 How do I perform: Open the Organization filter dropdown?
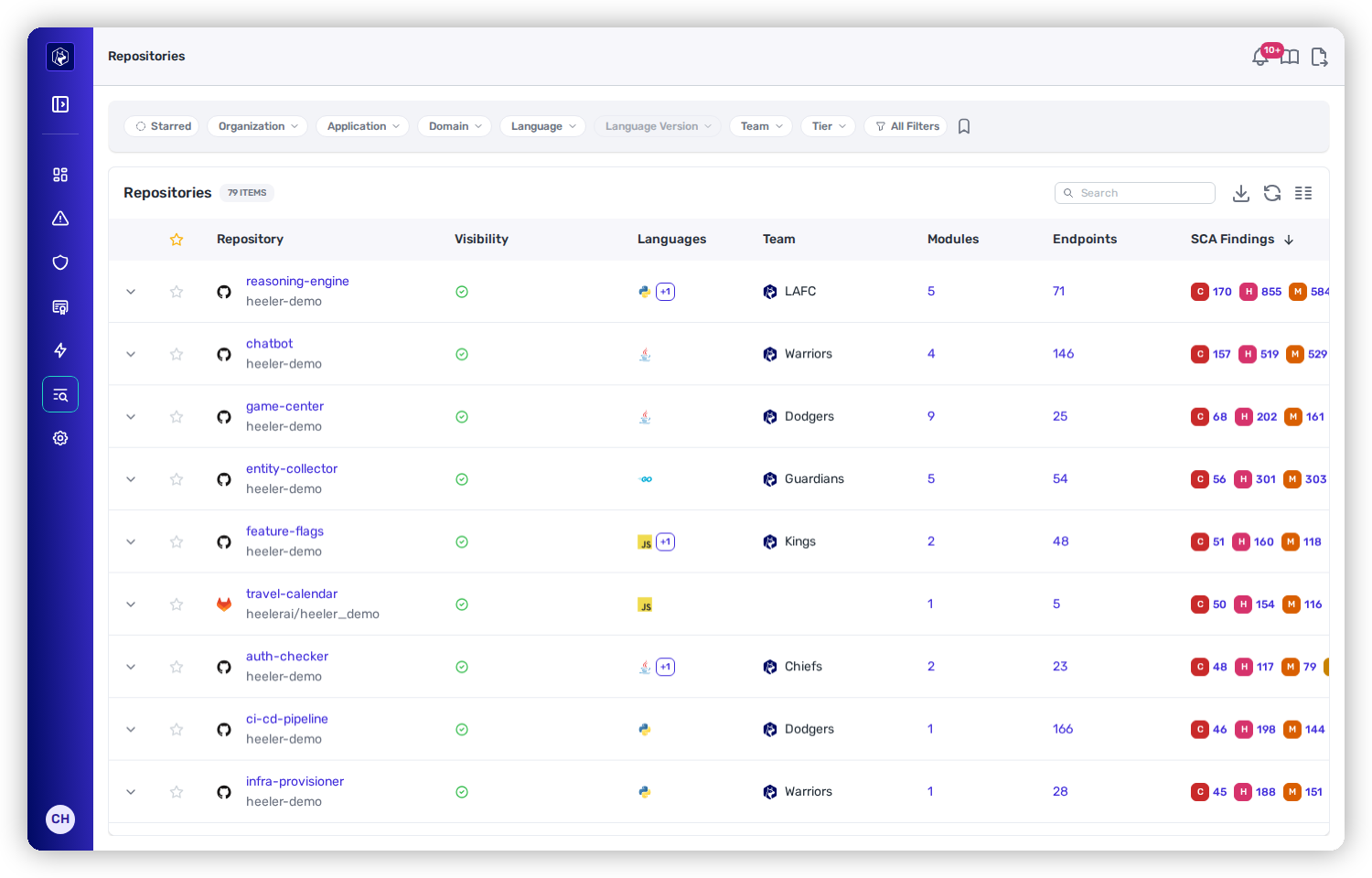pyautogui.click(x=258, y=126)
